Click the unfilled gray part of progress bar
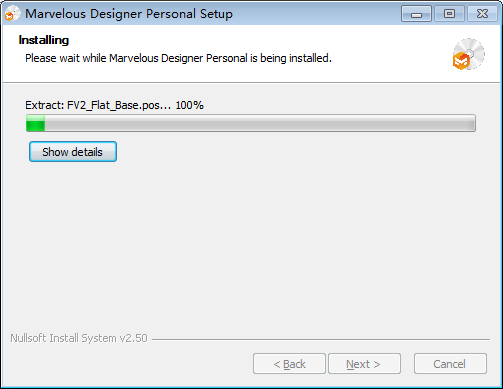This screenshot has height=389, width=503. click(260, 123)
